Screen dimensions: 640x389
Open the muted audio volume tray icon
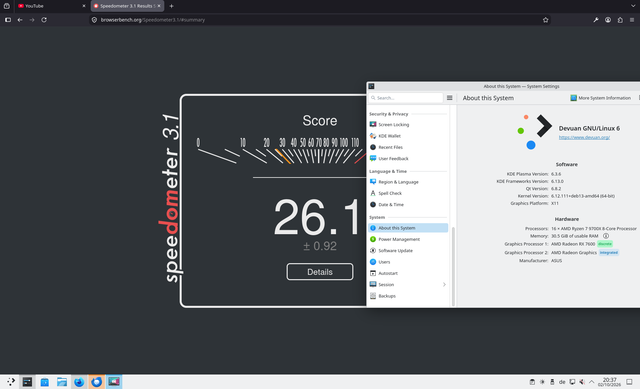tap(582, 382)
